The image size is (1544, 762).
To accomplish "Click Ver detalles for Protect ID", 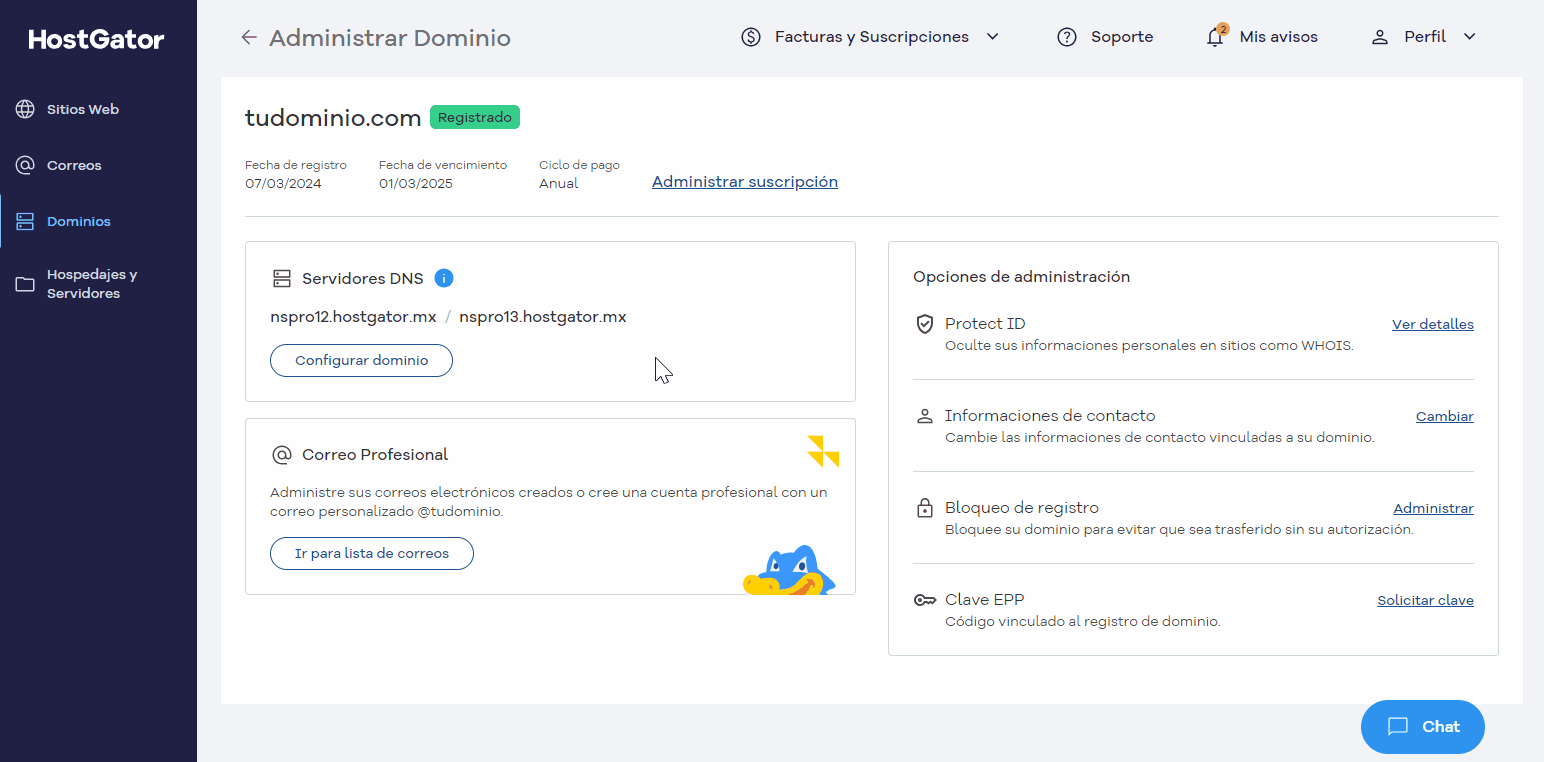I will (x=1433, y=324).
